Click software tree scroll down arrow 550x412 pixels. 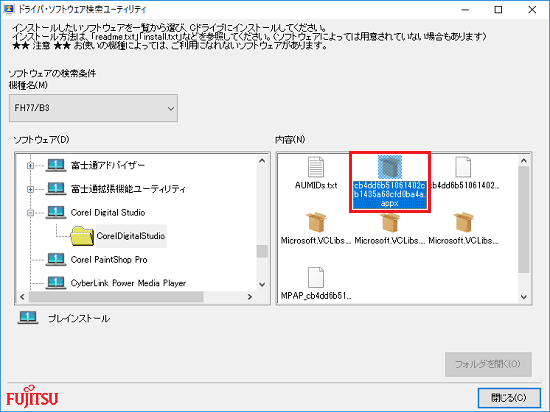[262, 284]
